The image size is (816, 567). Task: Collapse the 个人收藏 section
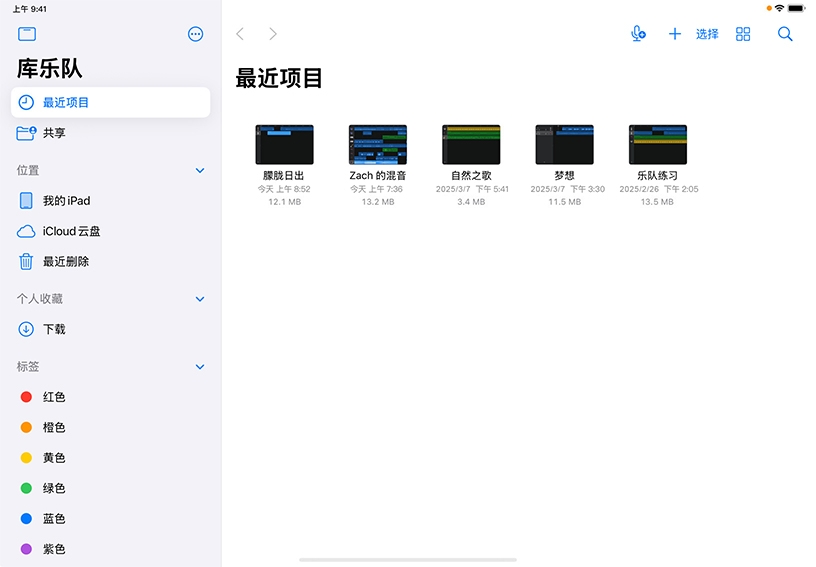point(200,299)
